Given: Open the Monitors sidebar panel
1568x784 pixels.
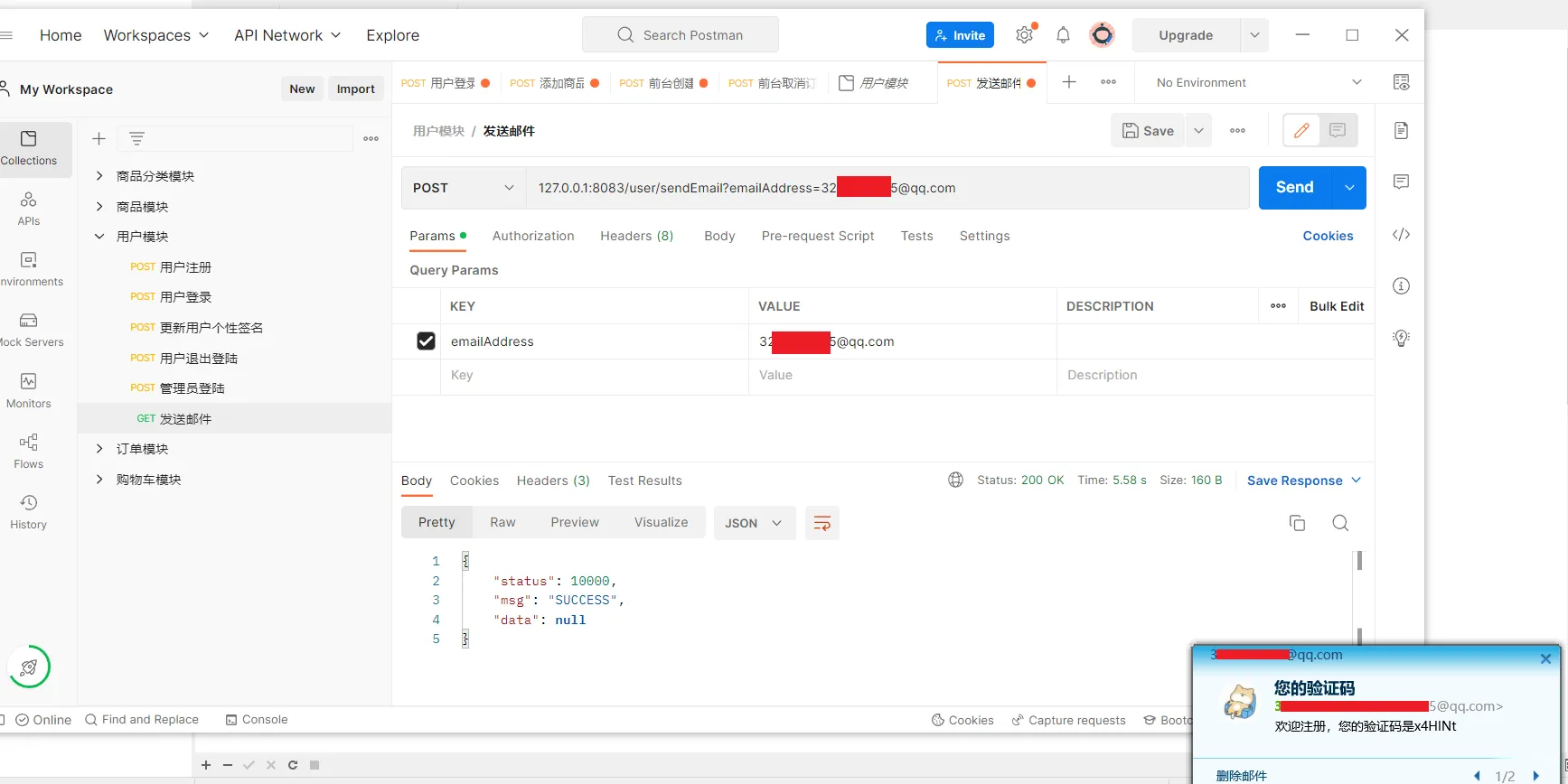Looking at the screenshot, I should tap(29, 391).
